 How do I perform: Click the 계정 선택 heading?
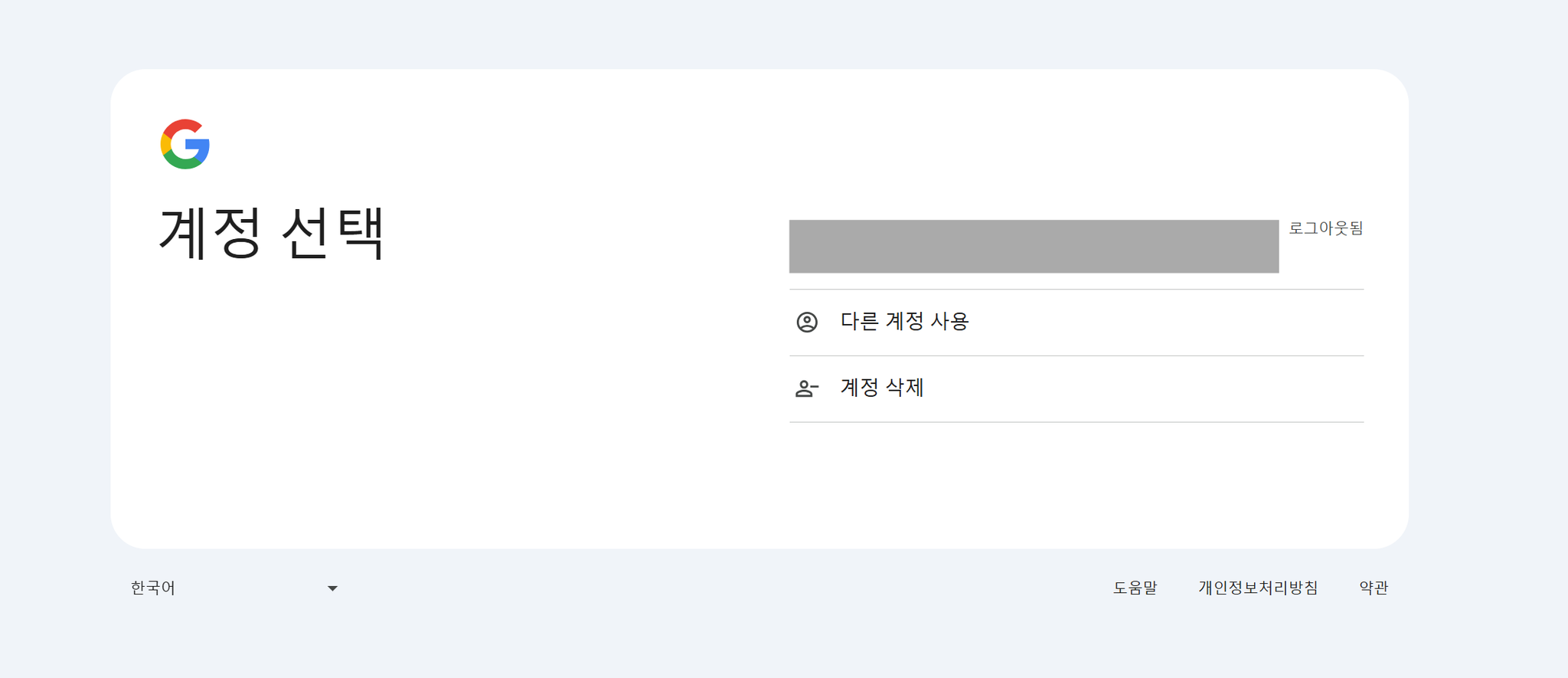(x=272, y=233)
